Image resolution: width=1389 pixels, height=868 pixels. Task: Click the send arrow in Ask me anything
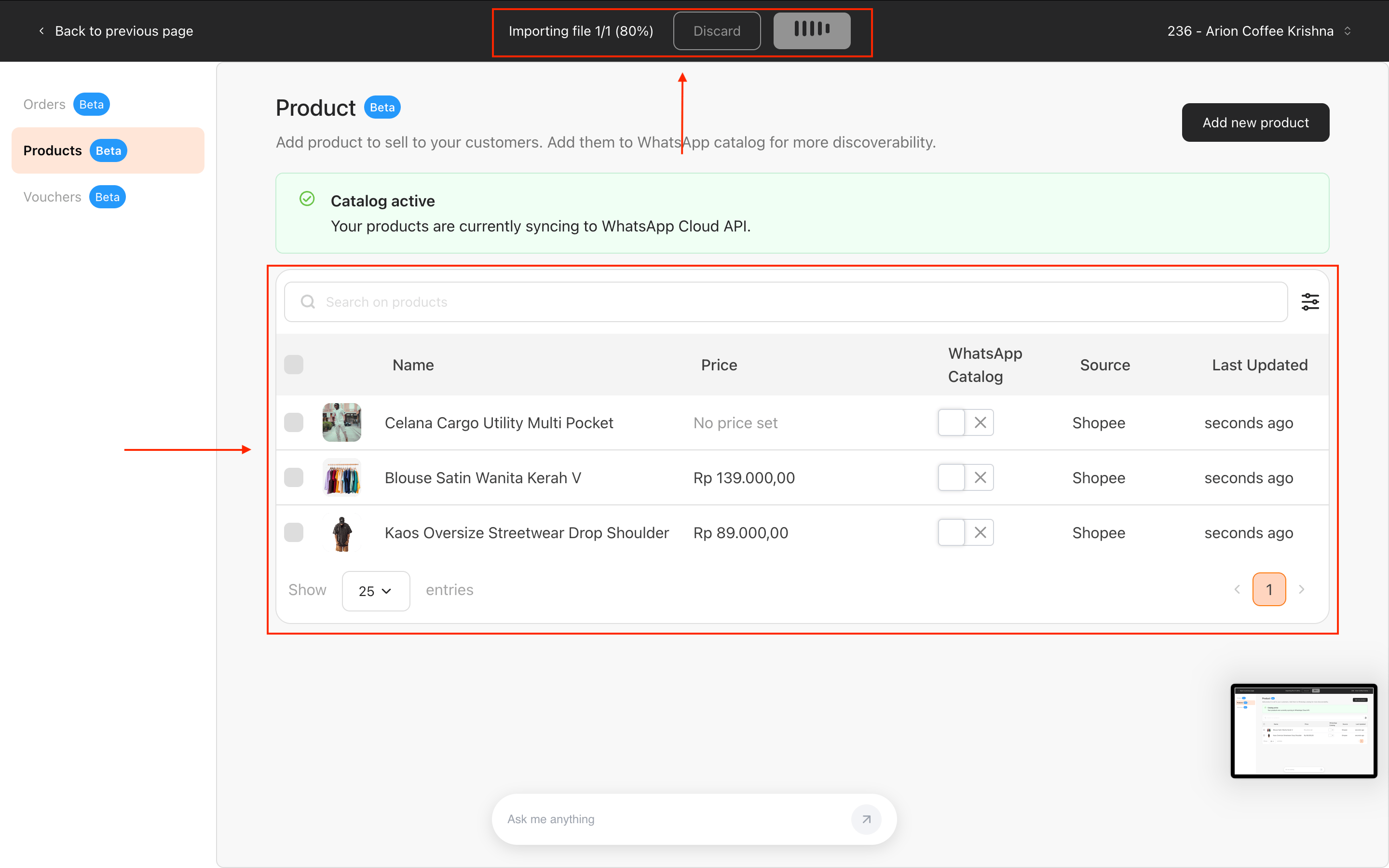point(866,819)
